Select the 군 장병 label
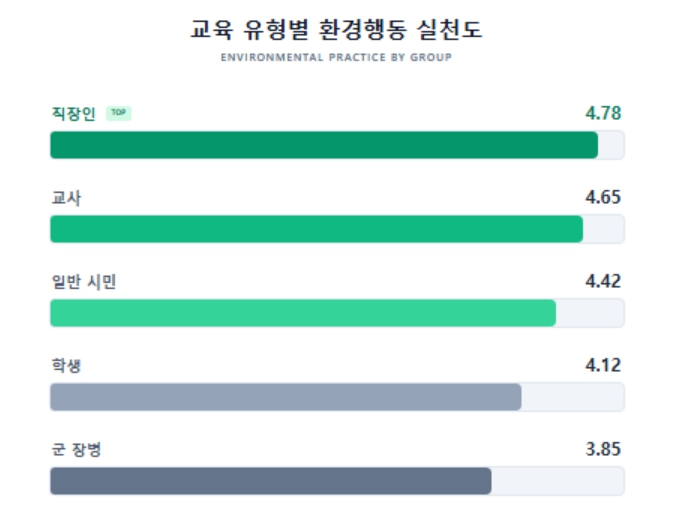 click(x=75, y=450)
